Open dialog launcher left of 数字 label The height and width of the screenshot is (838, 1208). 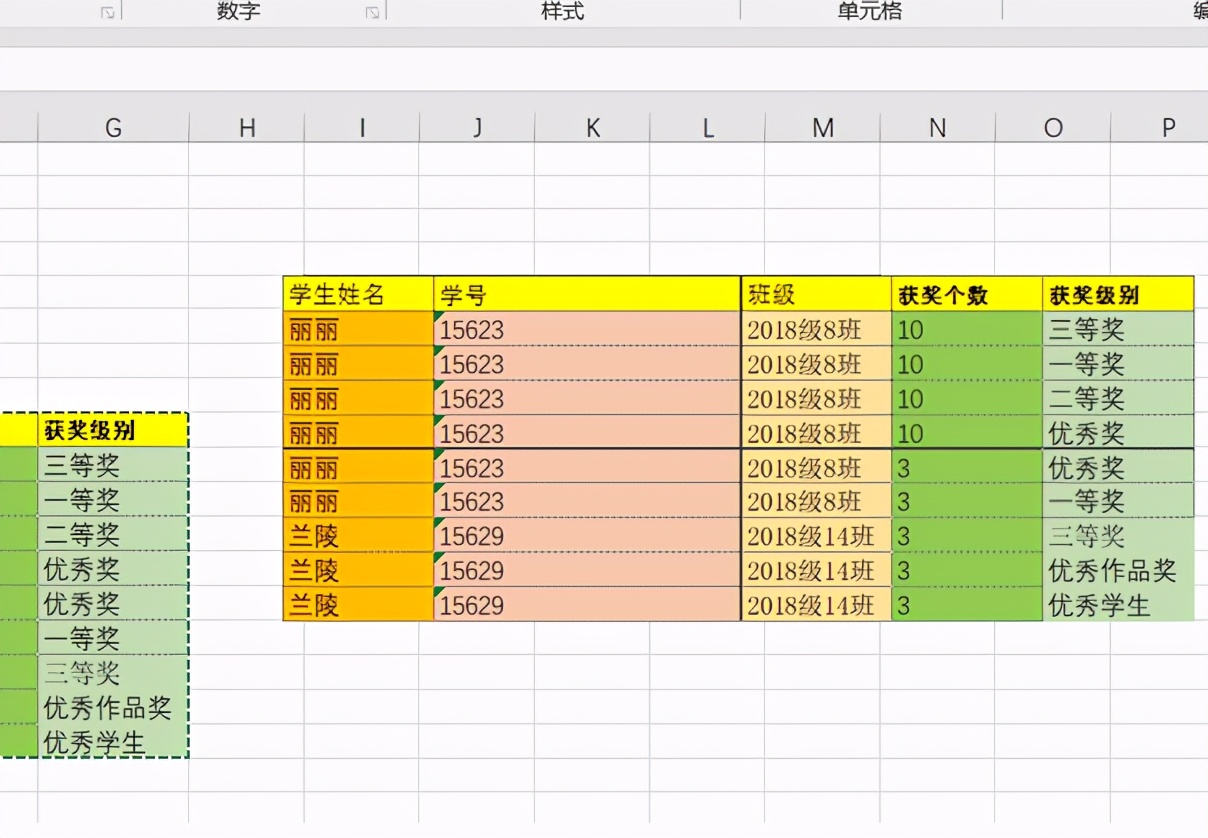108,13
